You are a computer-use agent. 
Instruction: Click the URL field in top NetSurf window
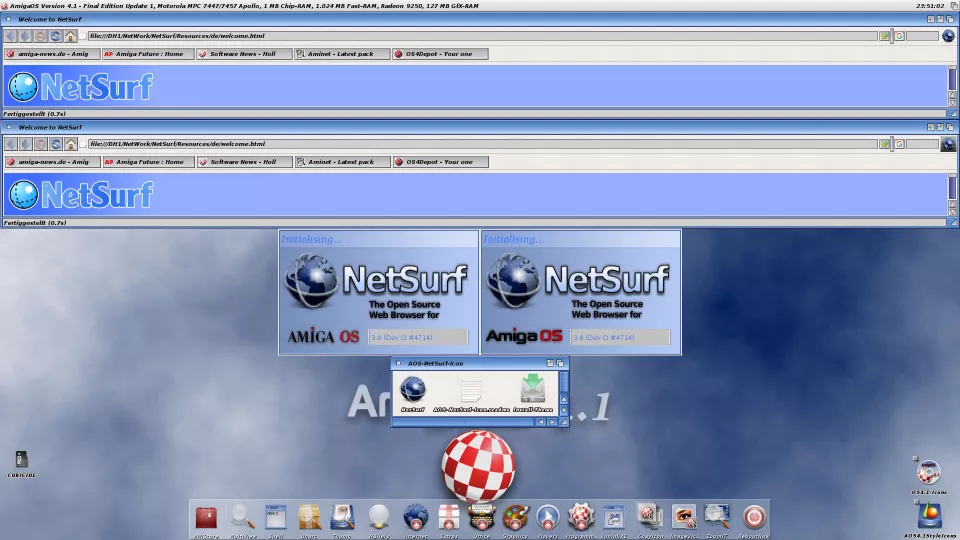coord(480,36)
